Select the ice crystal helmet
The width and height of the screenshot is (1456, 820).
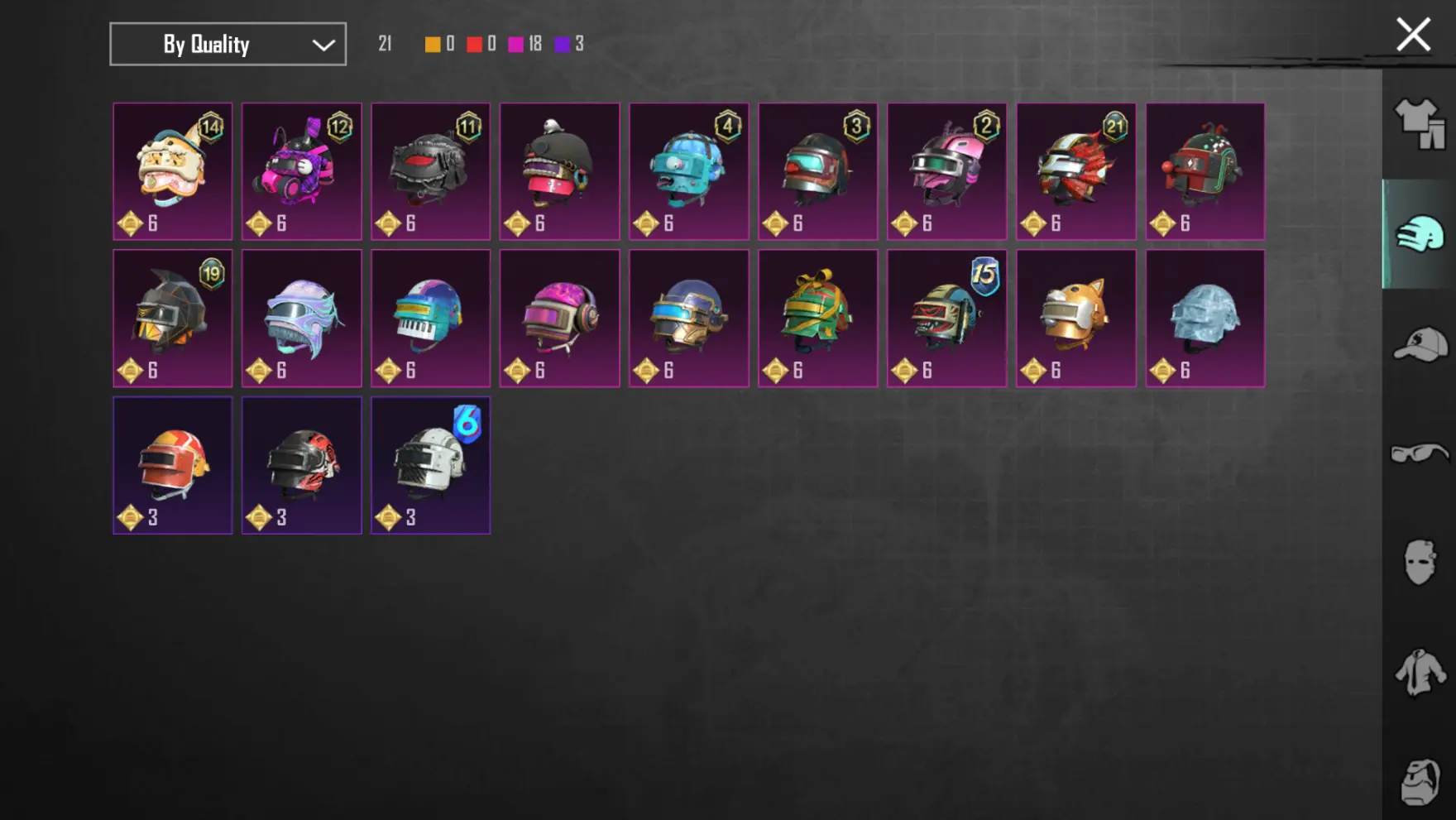pos(1205,319)
